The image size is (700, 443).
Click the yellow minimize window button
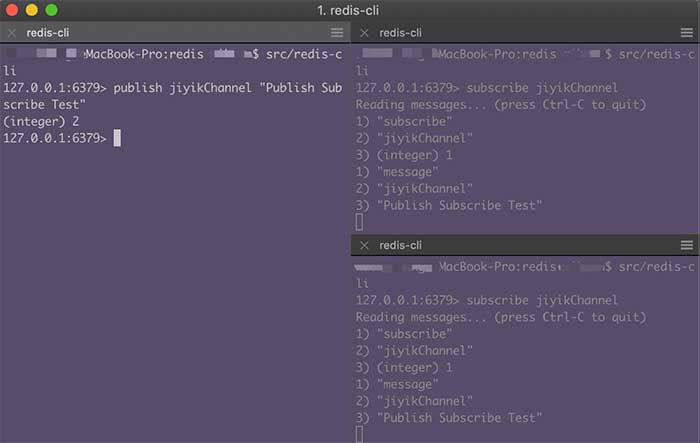[32, 10]
